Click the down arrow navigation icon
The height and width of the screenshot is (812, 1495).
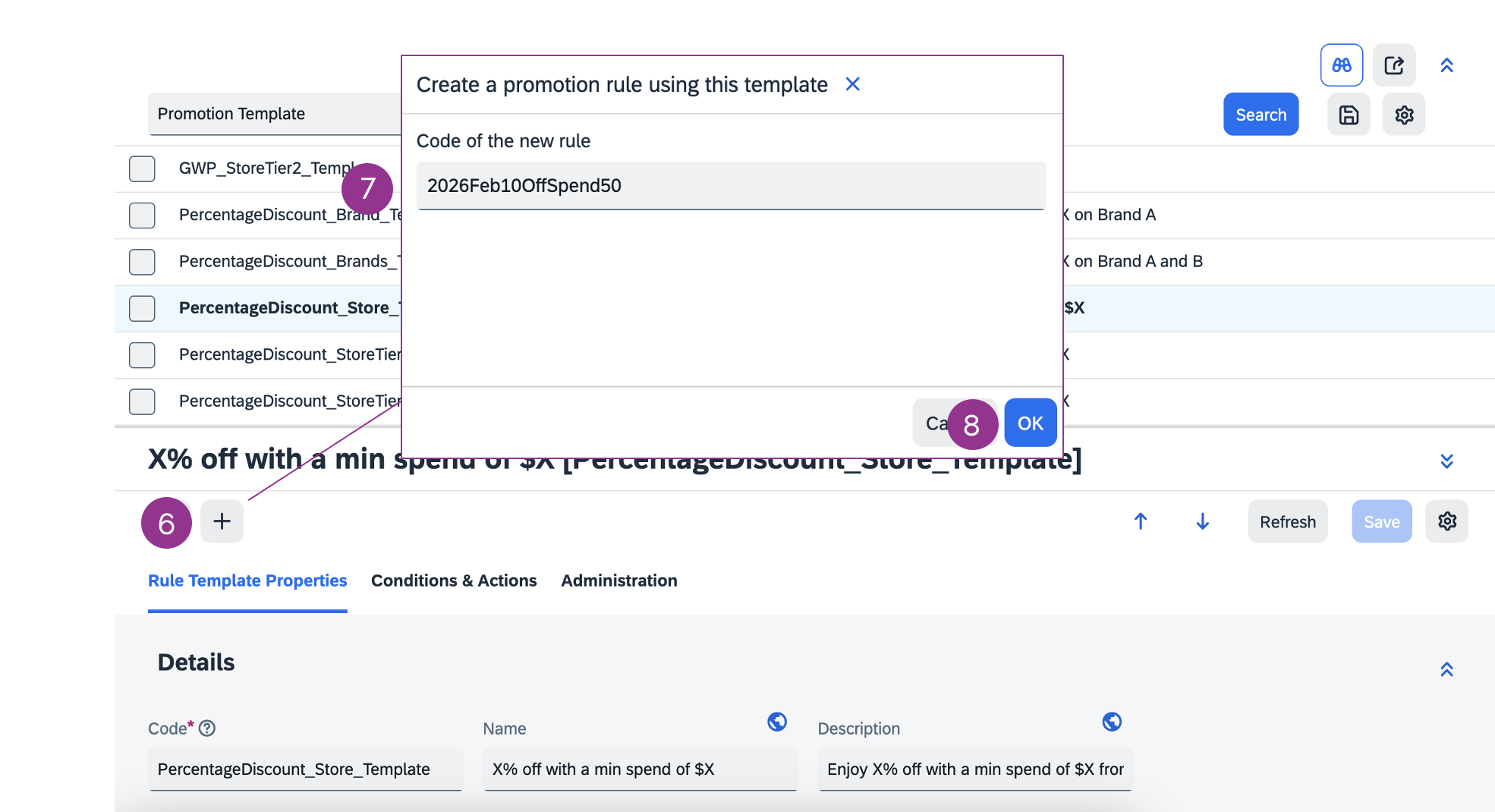click(1202, 521)
